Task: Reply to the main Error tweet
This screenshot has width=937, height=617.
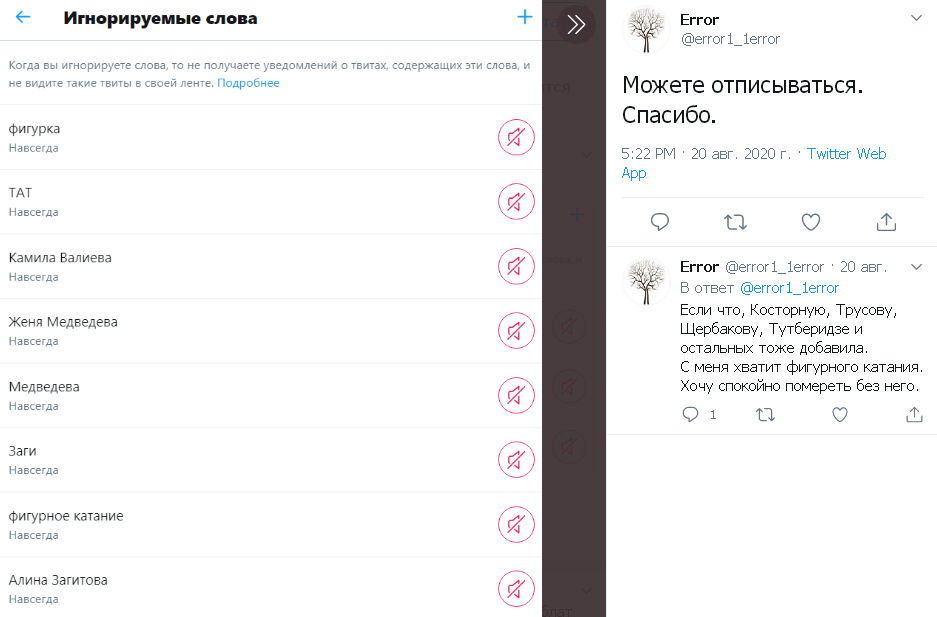Action: [660, 222]
